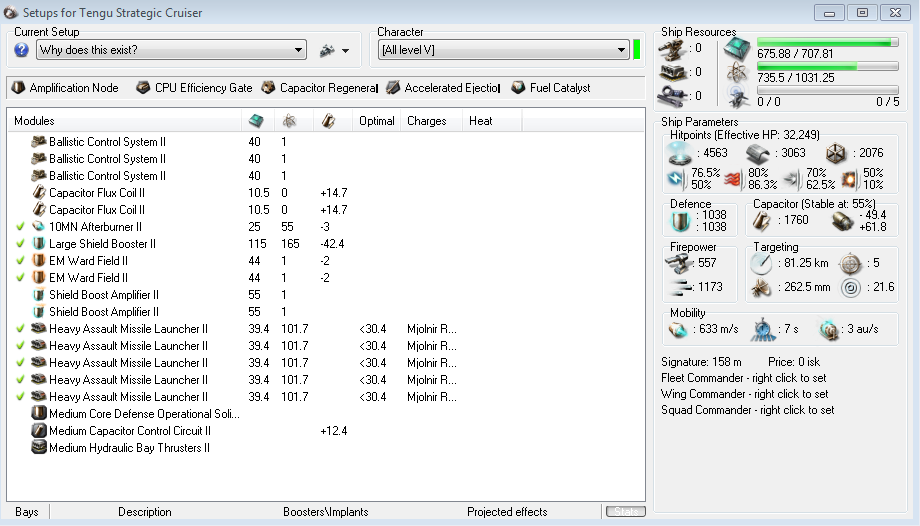Sort by the Optimal column header
Image resolution: width=920 pixels, height=526 pixels.
pyautogui.click(x=377, y=121)
